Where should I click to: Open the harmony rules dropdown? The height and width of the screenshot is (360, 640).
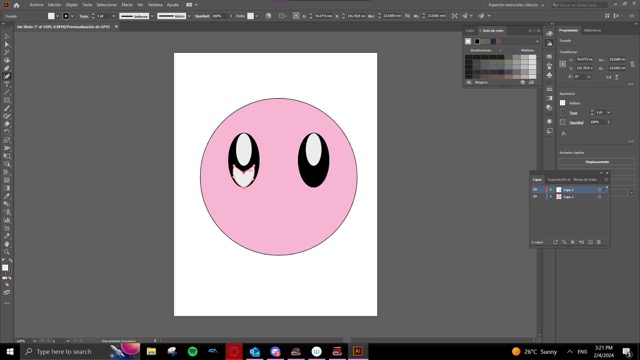point(537,41)
